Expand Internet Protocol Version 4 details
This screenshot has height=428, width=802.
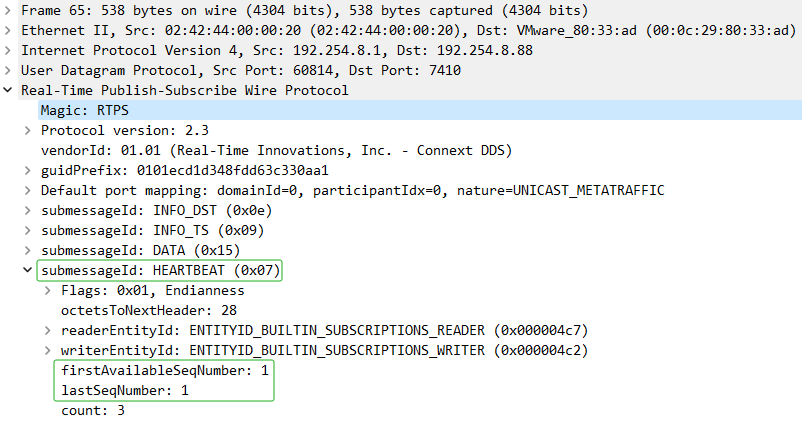click(9, 50)
